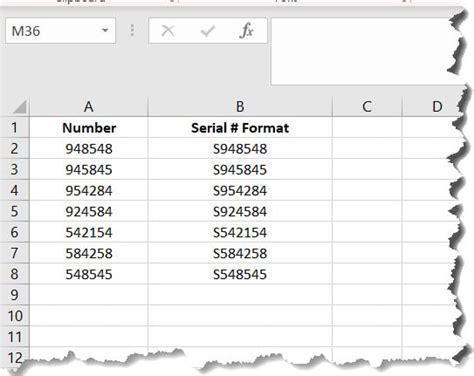This screenshot has width=474, height=376.
Task: Click cell containing 945845
Action: pos(89,169)
